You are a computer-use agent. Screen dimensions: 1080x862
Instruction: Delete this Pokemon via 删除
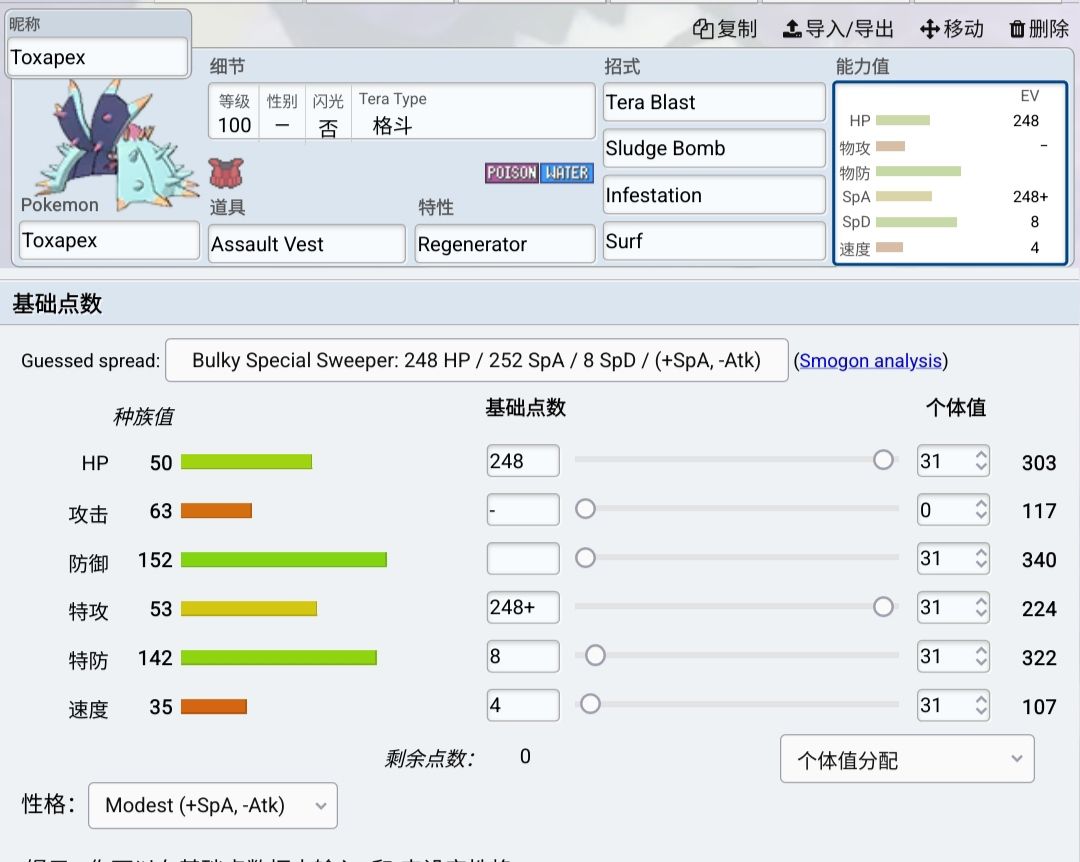pos(1039,29)
